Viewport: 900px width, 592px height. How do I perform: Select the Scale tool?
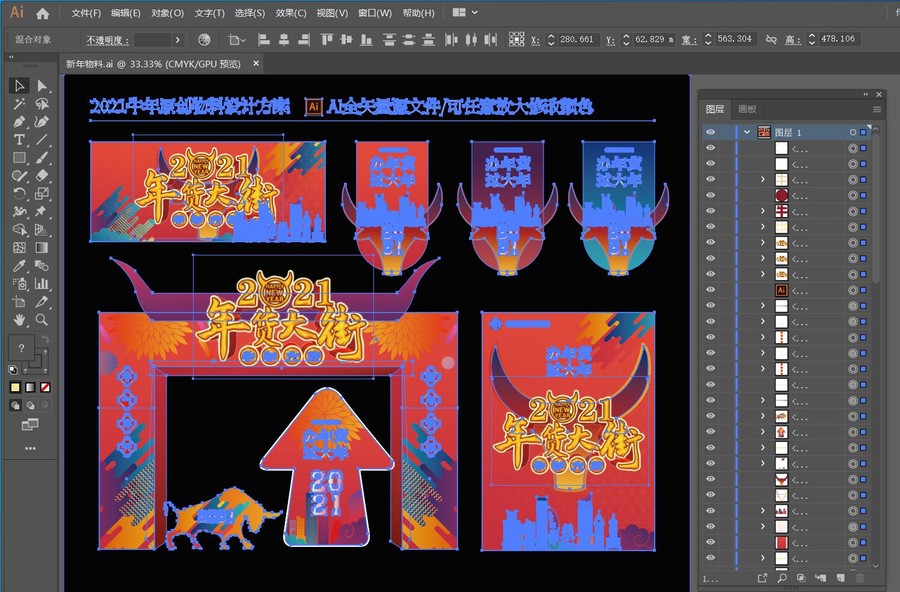[41, 194]
